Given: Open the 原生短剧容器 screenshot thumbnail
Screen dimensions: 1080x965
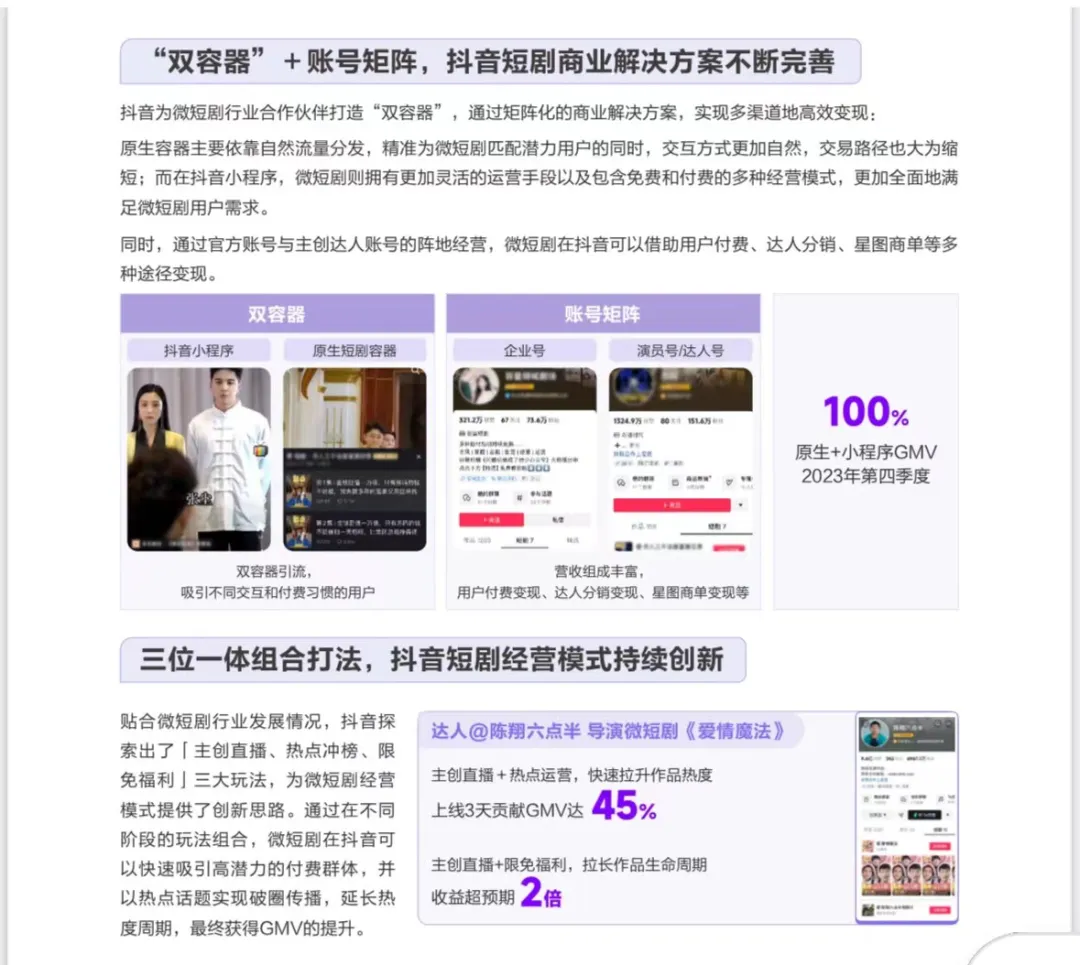Looking at the screenshot, I should [x=355, y=459].
